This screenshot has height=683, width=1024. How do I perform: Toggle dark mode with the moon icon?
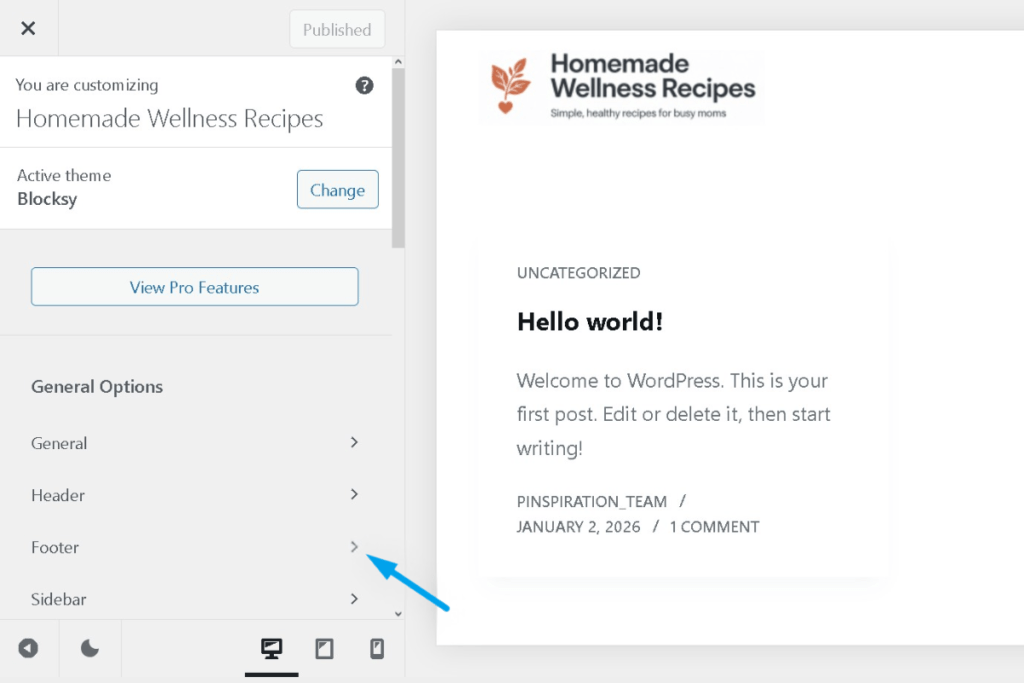coord(89,648)
